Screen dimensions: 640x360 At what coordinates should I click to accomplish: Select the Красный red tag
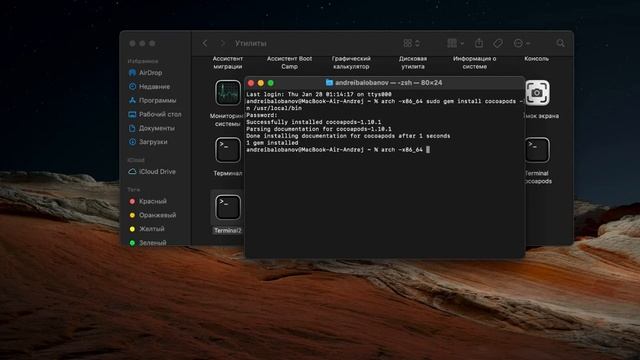(x=148, y=201)
